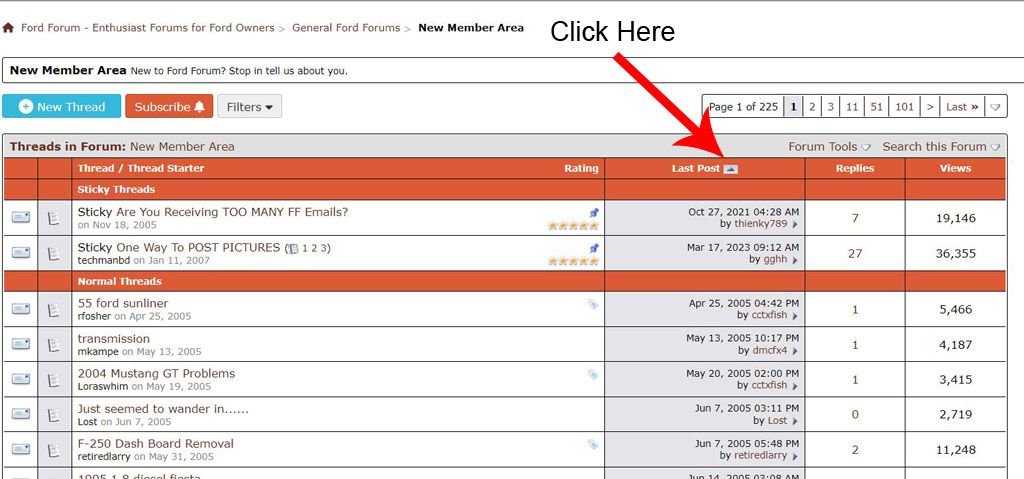This screenshot has height=479, width=1024.
Task: Go to page 2 of the thread list
Action: (812, 107)
